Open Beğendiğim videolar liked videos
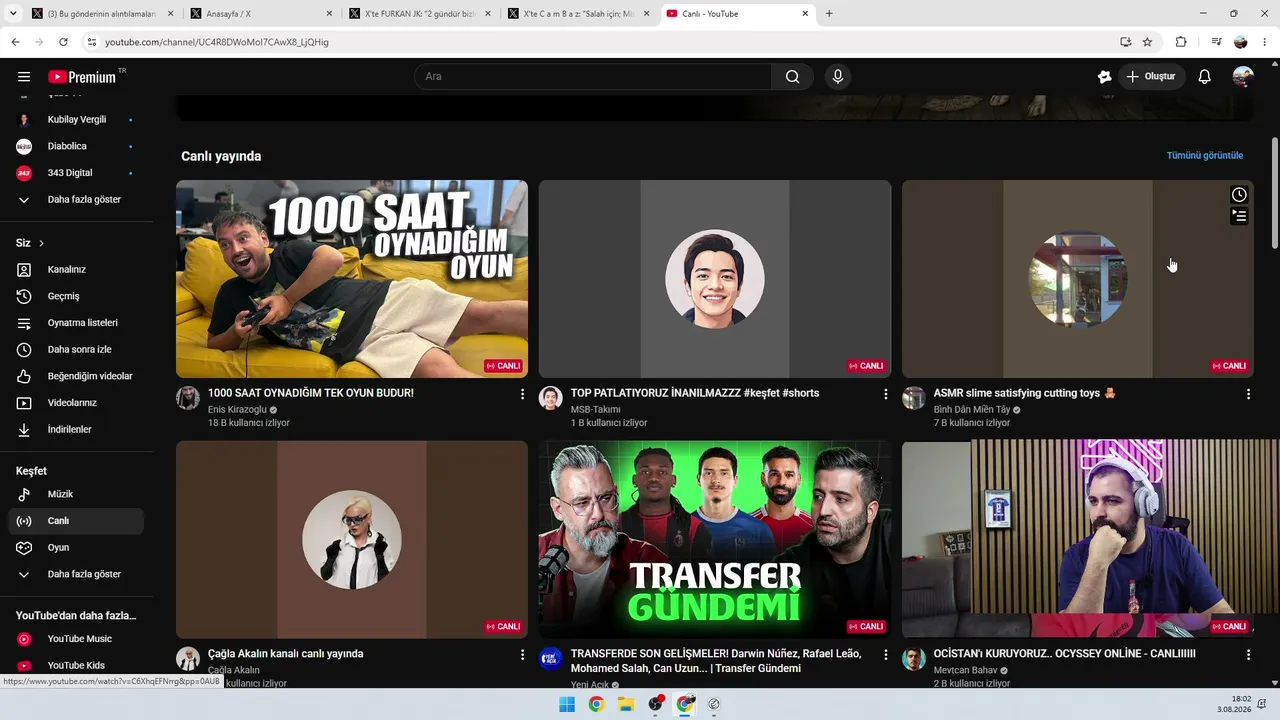1280x720 pixels. pos(75,376)
